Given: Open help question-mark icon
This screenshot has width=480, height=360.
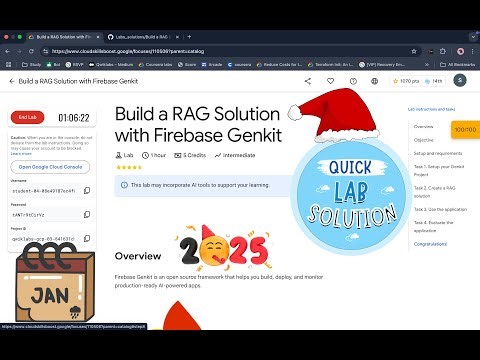Looking at the screenshot, I should click(353, 81).
